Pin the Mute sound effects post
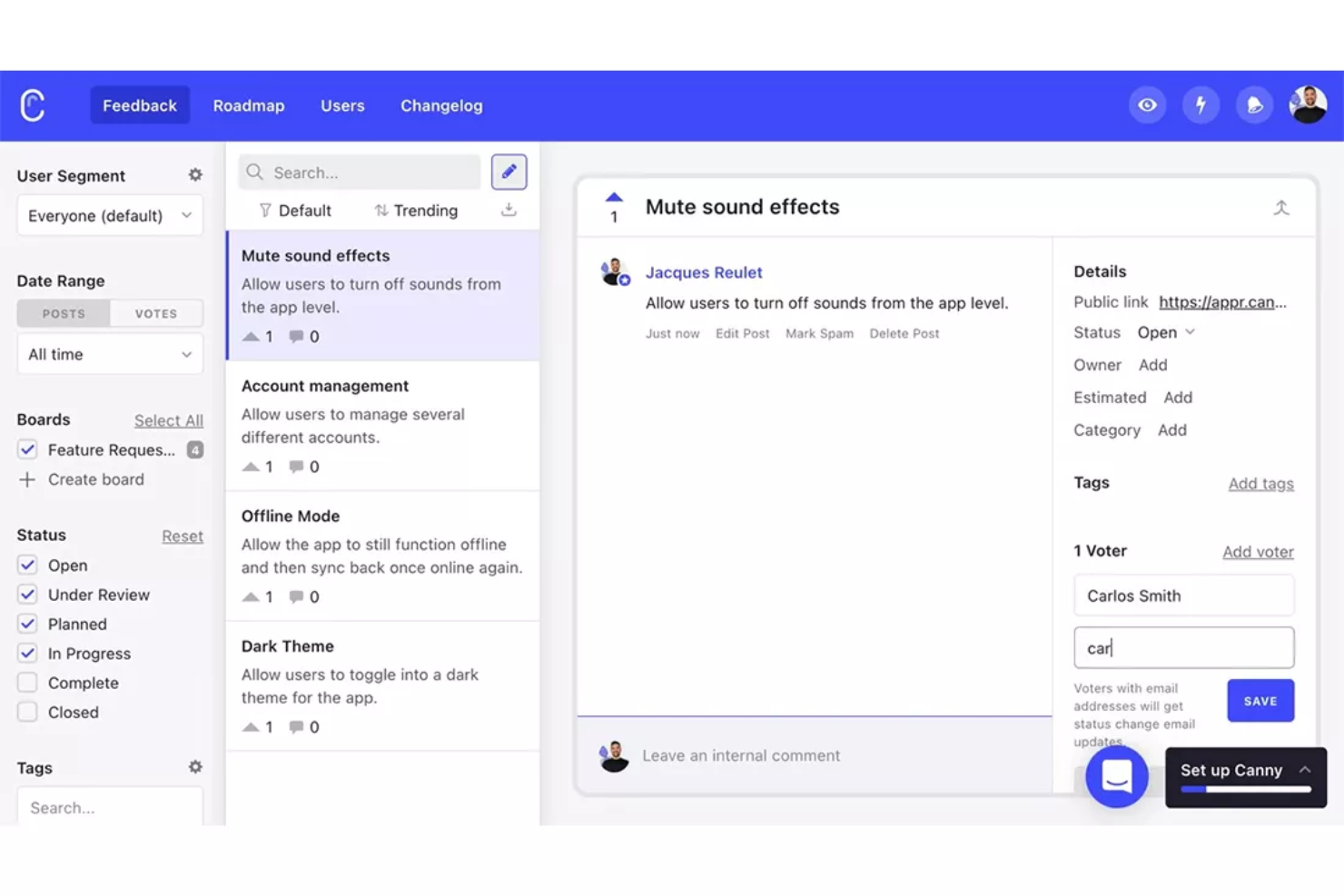The image size is (1344, 896). tap(1281, 207)
